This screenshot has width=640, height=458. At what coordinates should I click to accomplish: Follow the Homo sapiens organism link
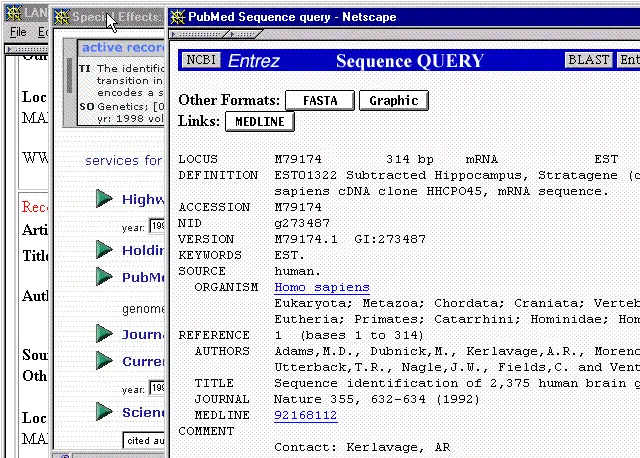(x=322, y=287)
